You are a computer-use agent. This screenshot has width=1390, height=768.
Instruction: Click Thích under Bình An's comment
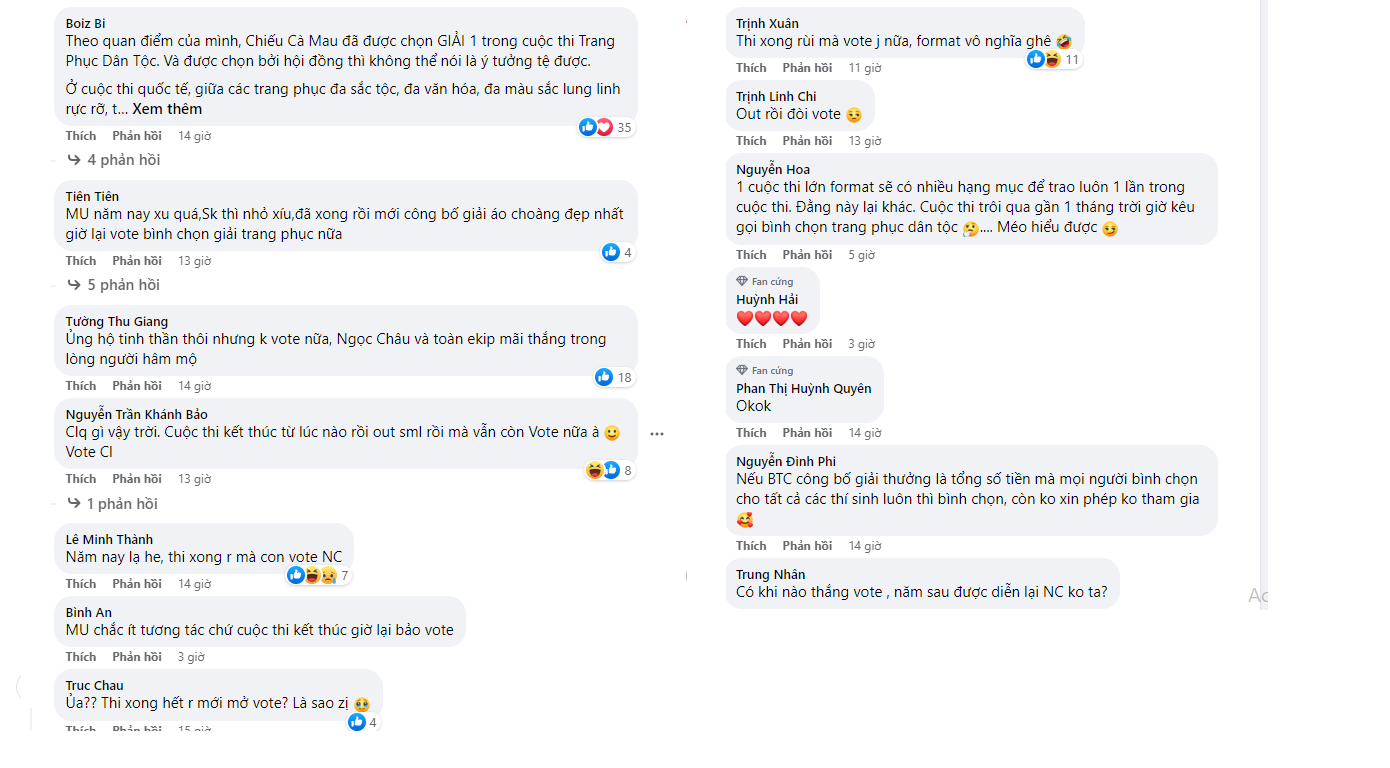click(x=81, y=657)
